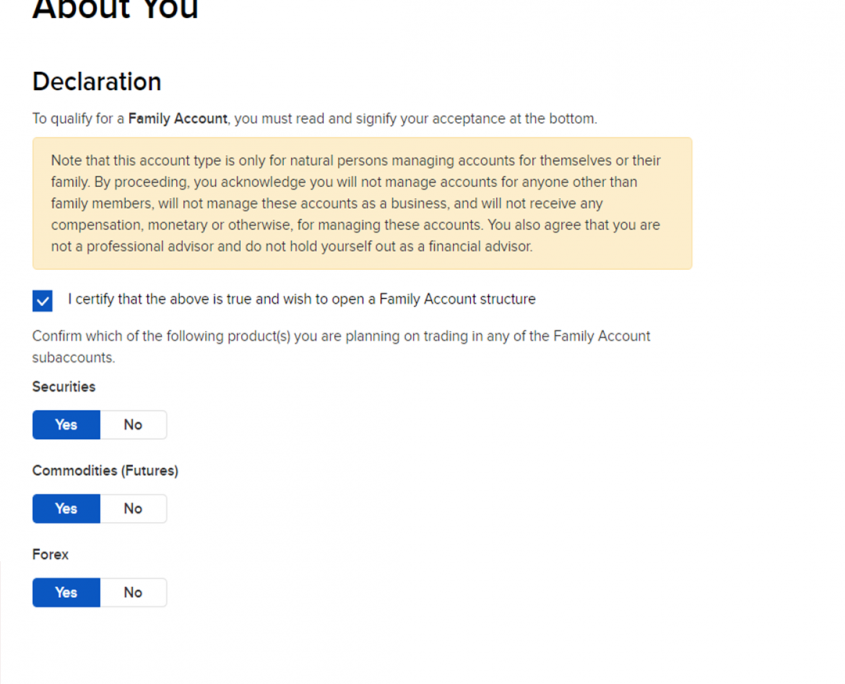Click the Forex field label
This screenshot has height=684, width=845.
coord(50,555)
